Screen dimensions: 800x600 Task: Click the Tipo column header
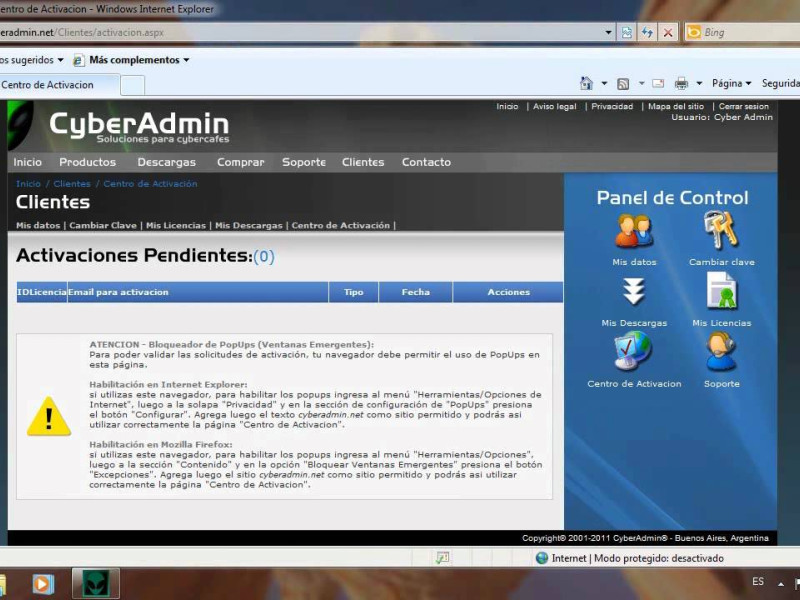click(354, 292)
